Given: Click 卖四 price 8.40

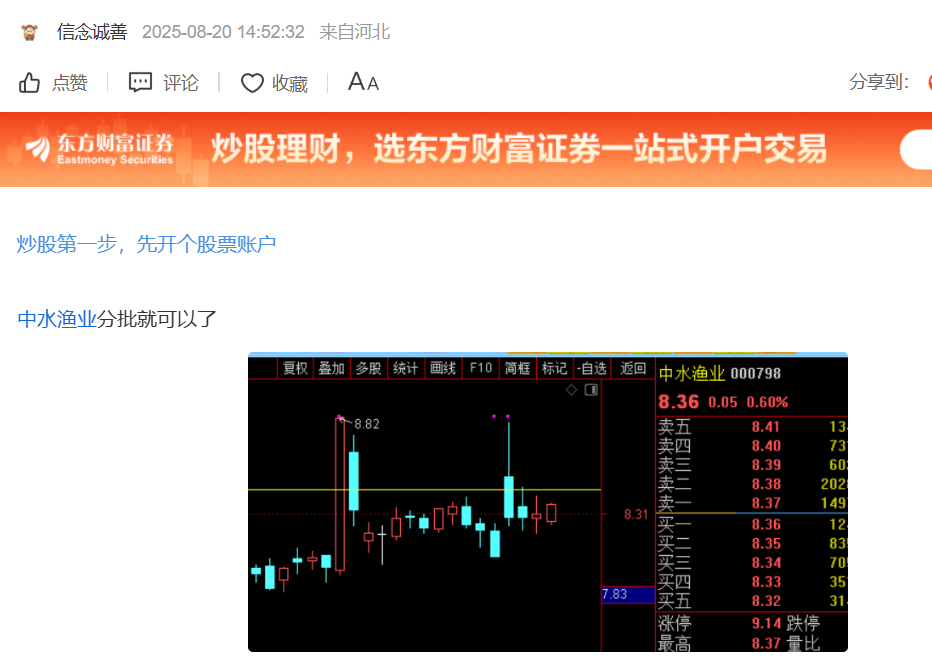Looking at the screenshot, I should (x=766, y=446).
